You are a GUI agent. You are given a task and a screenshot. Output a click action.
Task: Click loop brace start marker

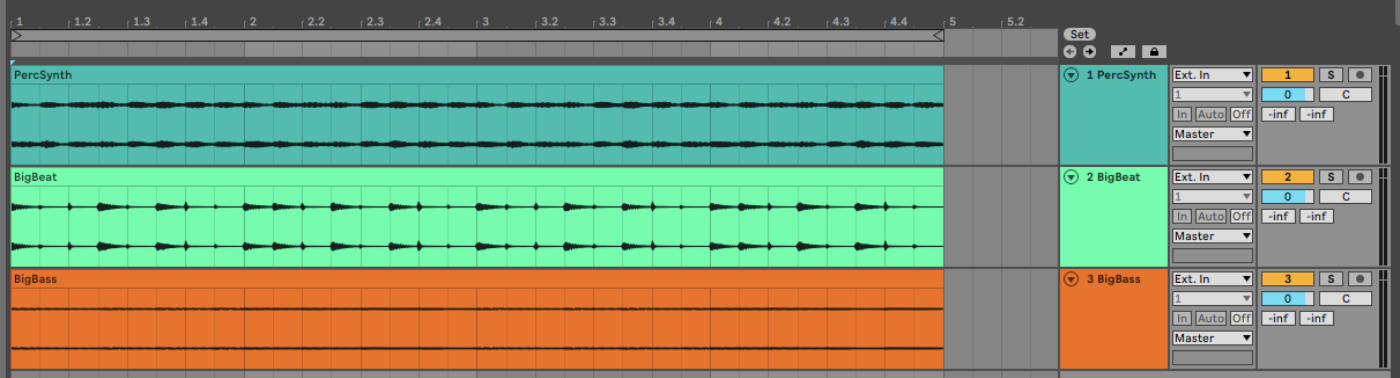[x=16, y=35]
